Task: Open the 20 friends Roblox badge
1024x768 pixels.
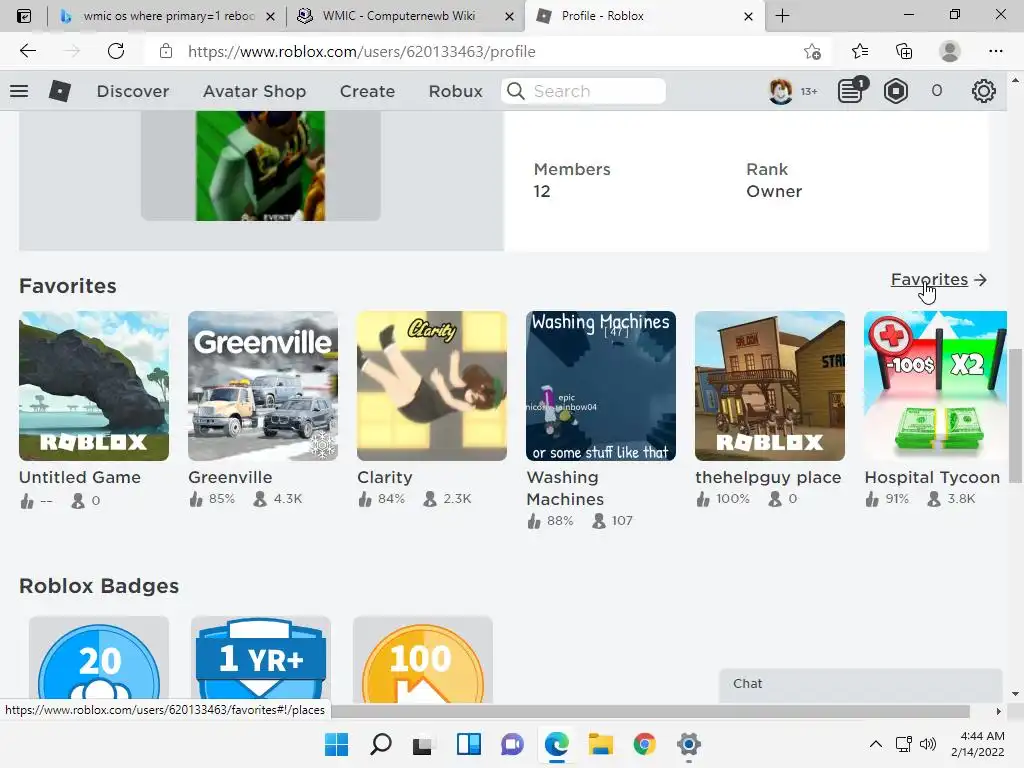Action: [99, 660]
